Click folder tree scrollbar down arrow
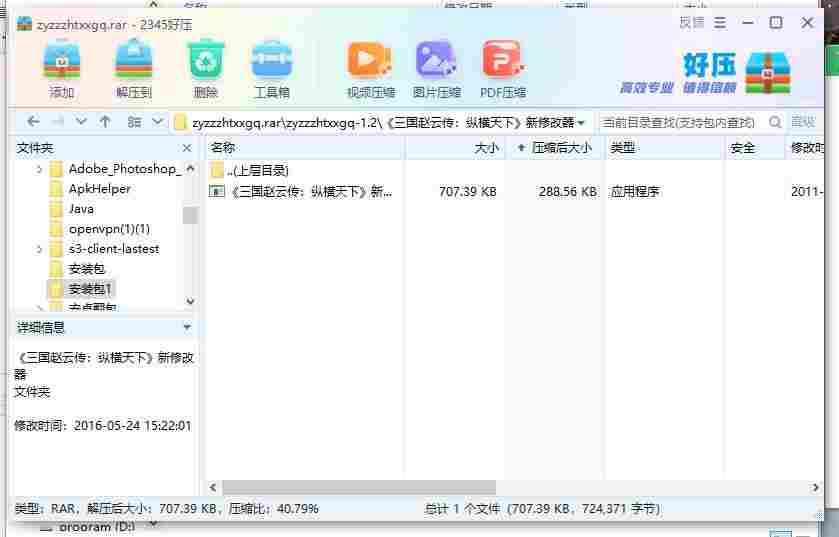 (190, 301)
